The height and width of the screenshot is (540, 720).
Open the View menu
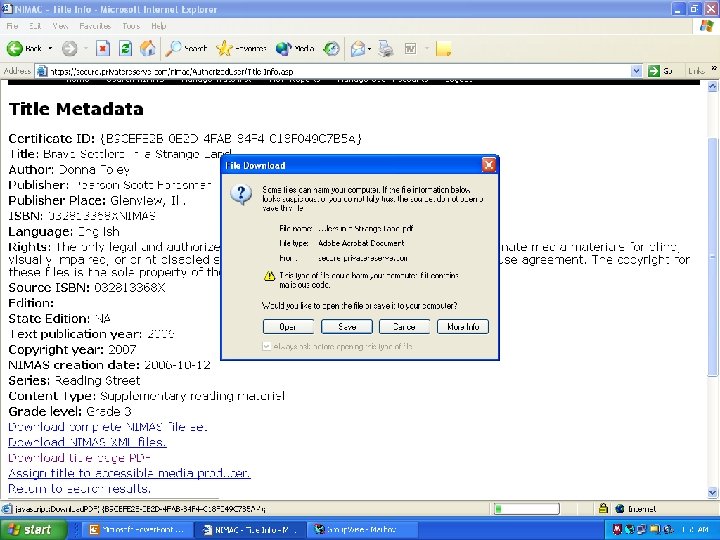(60, 26)
